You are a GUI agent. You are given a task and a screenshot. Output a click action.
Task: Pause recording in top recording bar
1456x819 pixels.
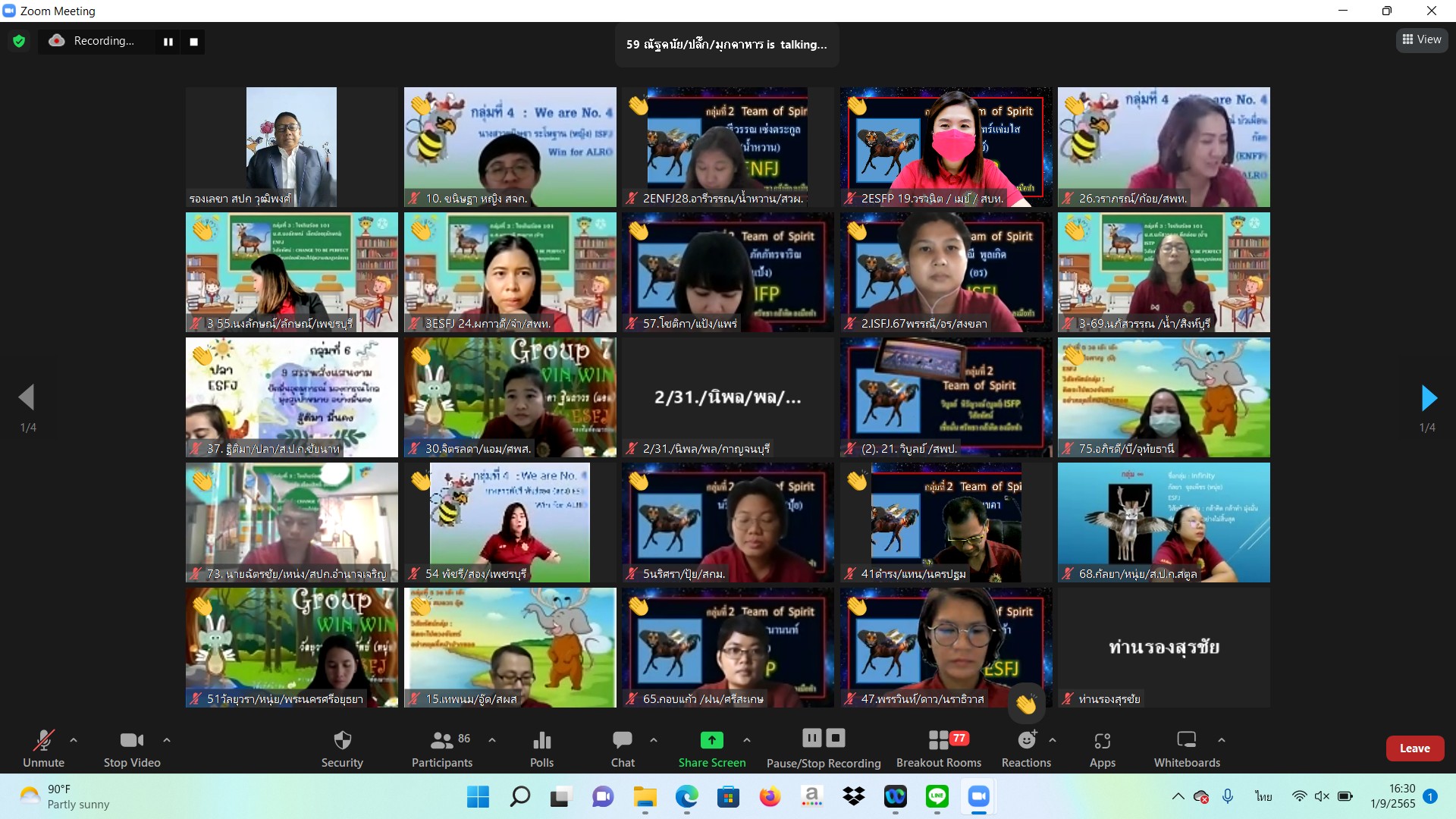click(168, 42)
